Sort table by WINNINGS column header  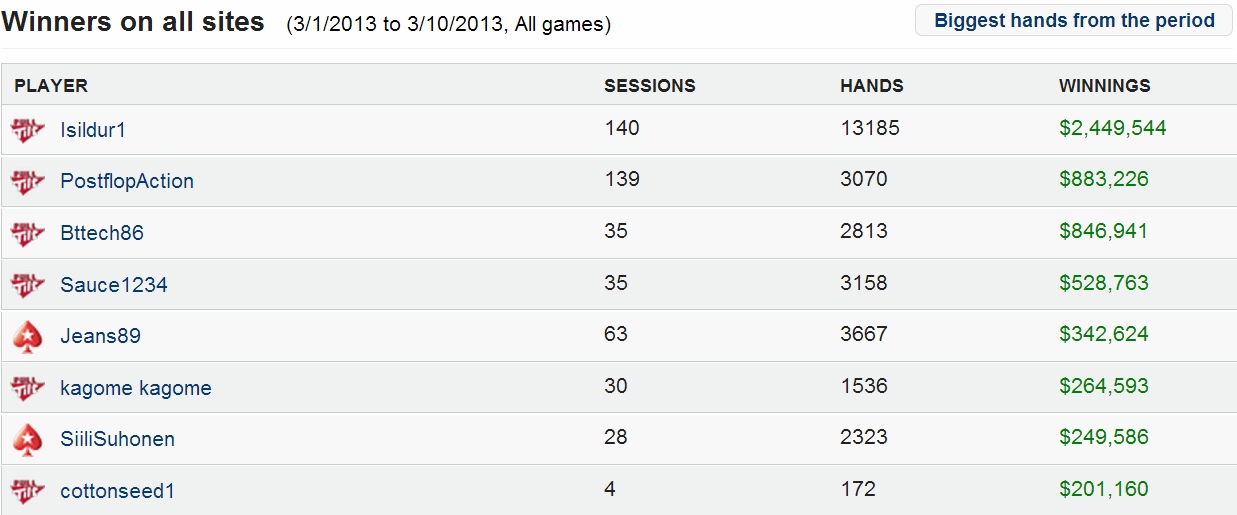pos(1105,86)
